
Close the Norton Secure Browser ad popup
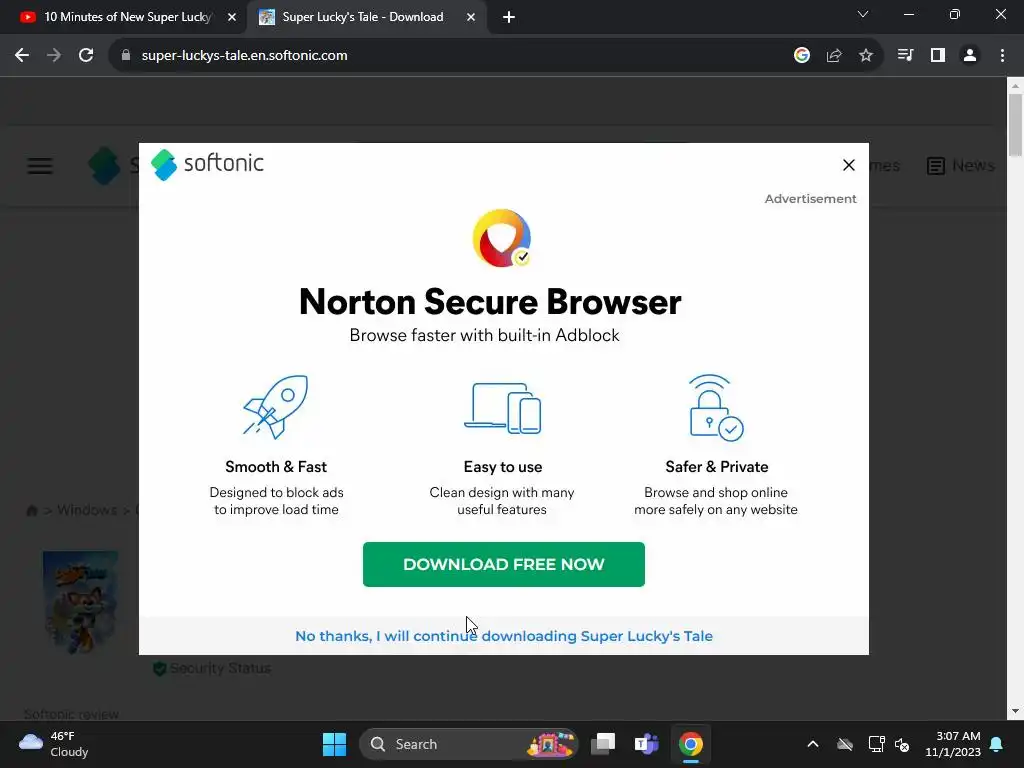[848, 165]
